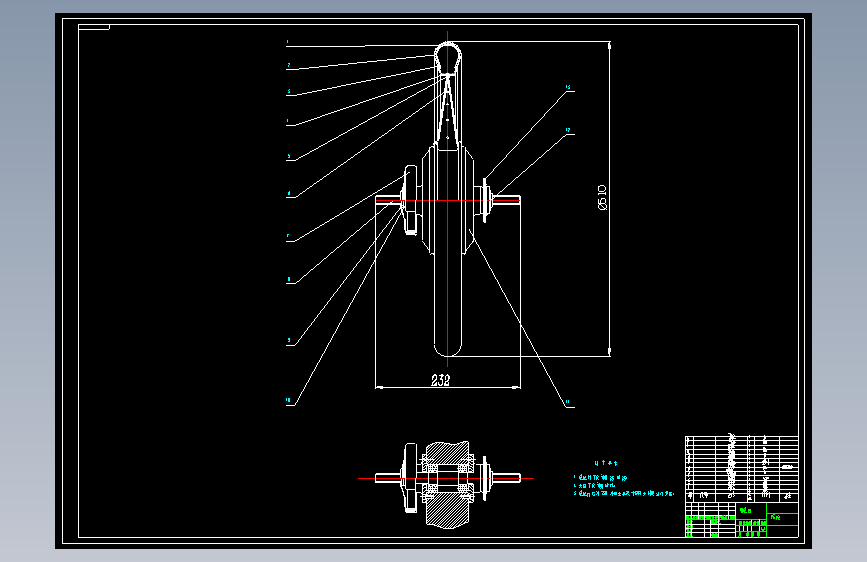
Task: Click the last cyan technical note line
Action: point(624,493)
